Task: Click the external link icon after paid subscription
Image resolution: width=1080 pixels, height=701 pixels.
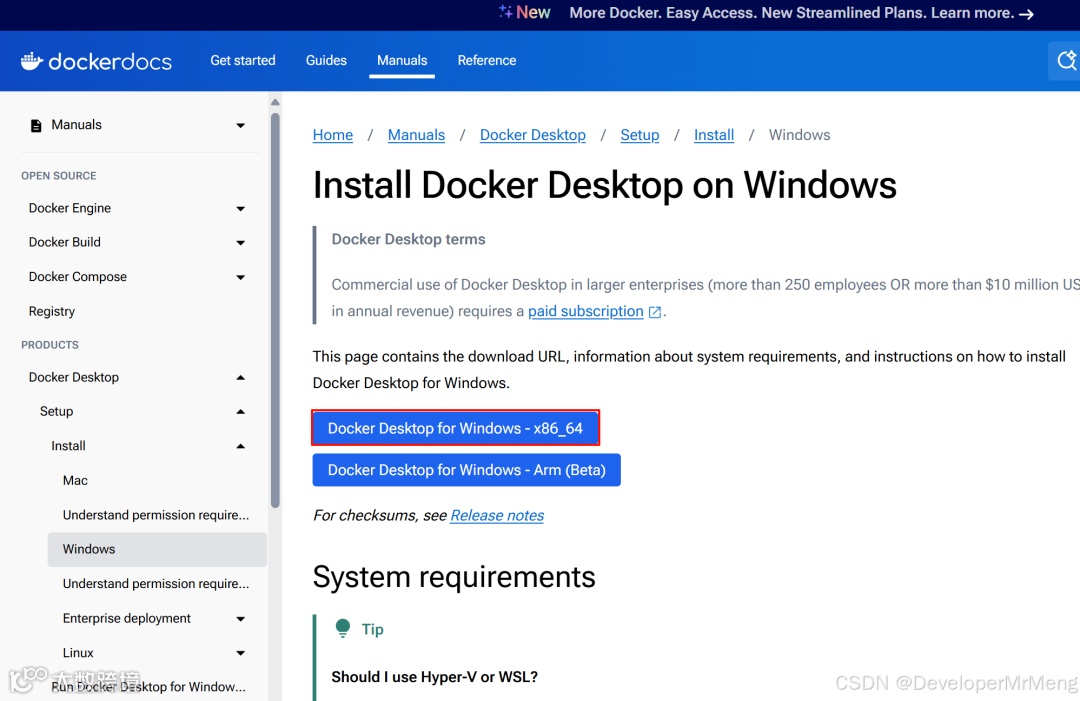Action: 655,312
